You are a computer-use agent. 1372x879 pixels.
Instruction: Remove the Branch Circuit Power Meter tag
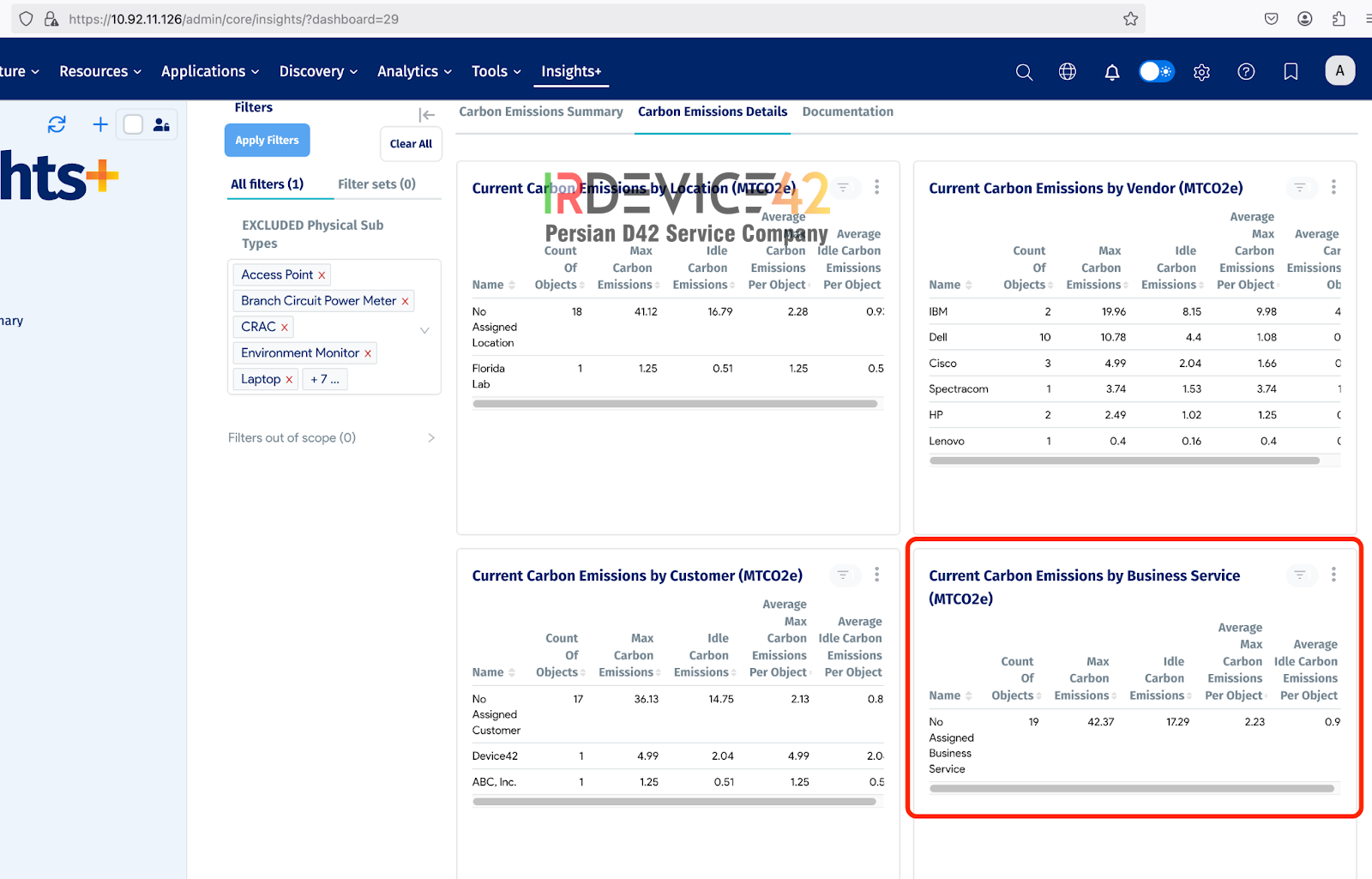405,301
